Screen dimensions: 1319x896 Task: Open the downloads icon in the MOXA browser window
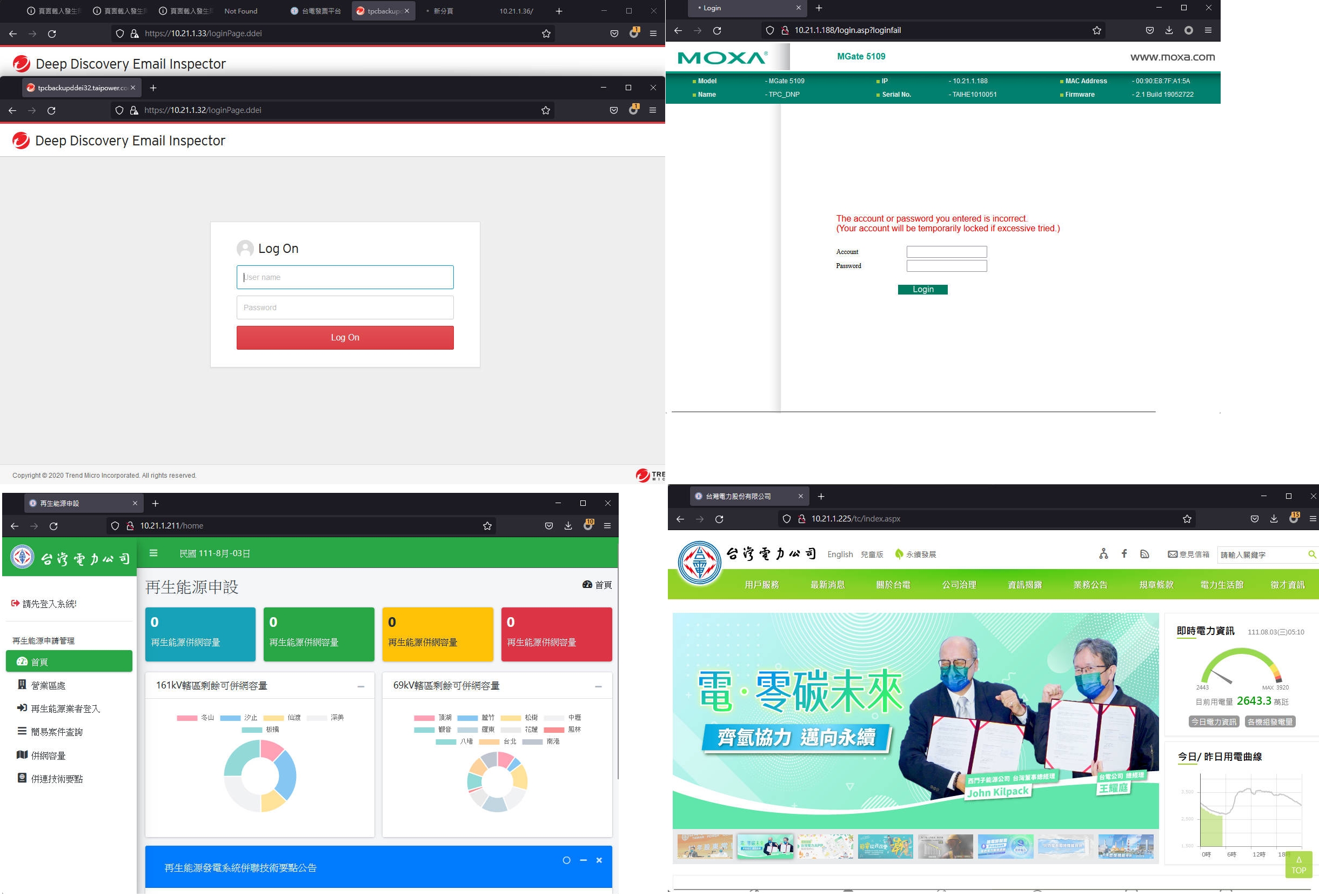coord(1169,31)
